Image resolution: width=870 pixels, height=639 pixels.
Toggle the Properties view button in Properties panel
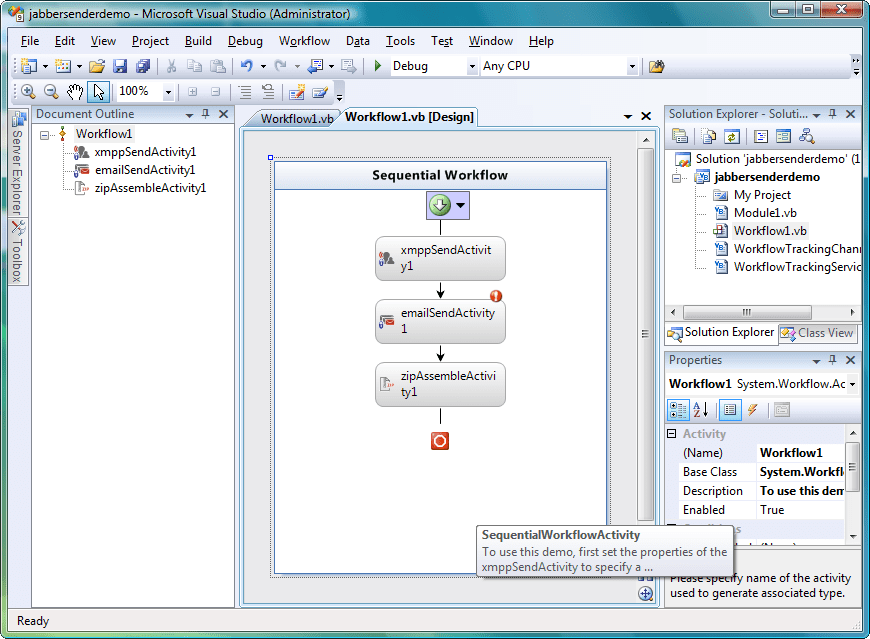(730, 410)
